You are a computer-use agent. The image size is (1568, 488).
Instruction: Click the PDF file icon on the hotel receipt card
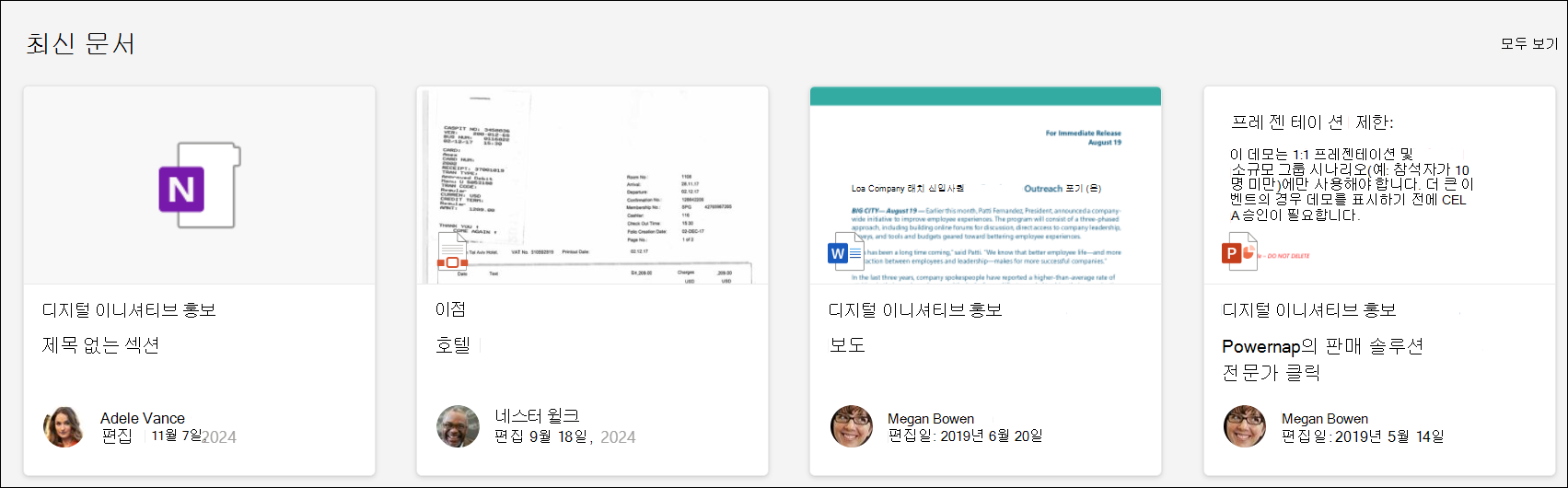(452, 251)
